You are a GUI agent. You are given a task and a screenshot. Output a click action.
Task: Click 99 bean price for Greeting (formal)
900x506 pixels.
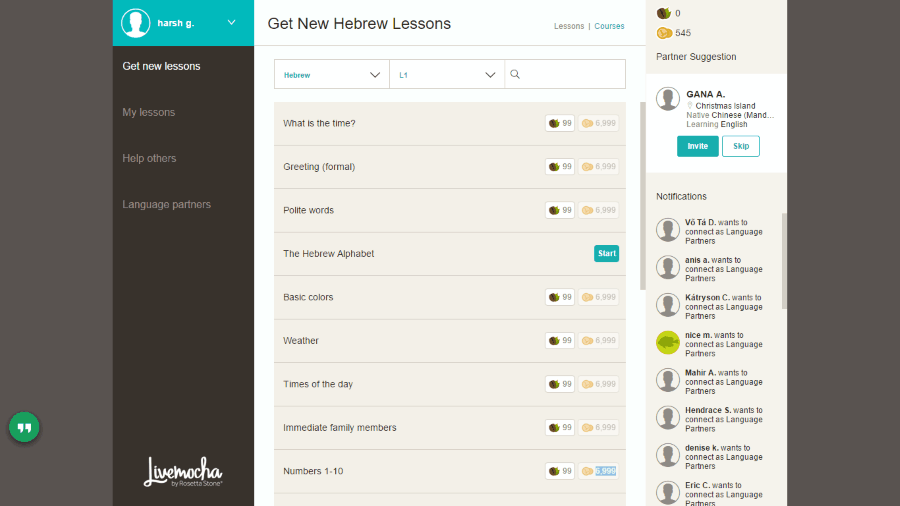560,167
